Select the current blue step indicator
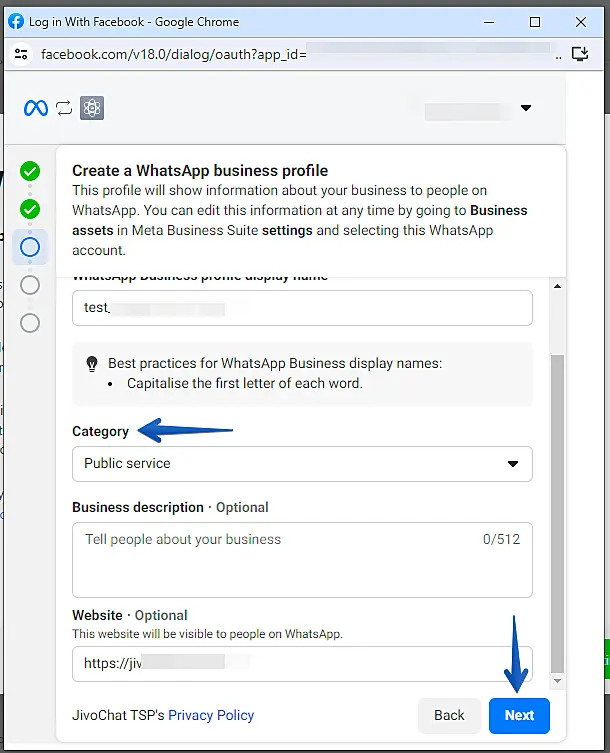Screen dimensions: 610x753 pos(30,247)
